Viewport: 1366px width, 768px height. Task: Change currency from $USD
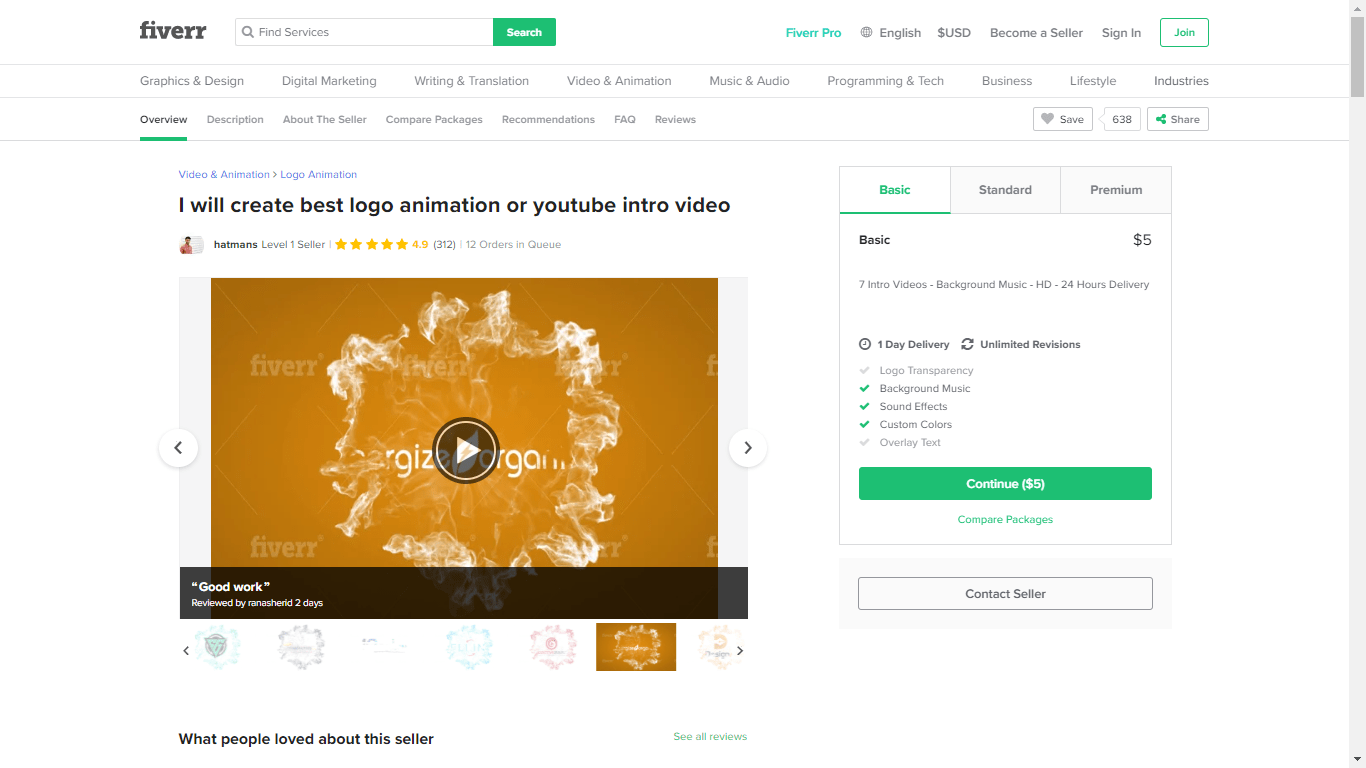tap(954, 33)
